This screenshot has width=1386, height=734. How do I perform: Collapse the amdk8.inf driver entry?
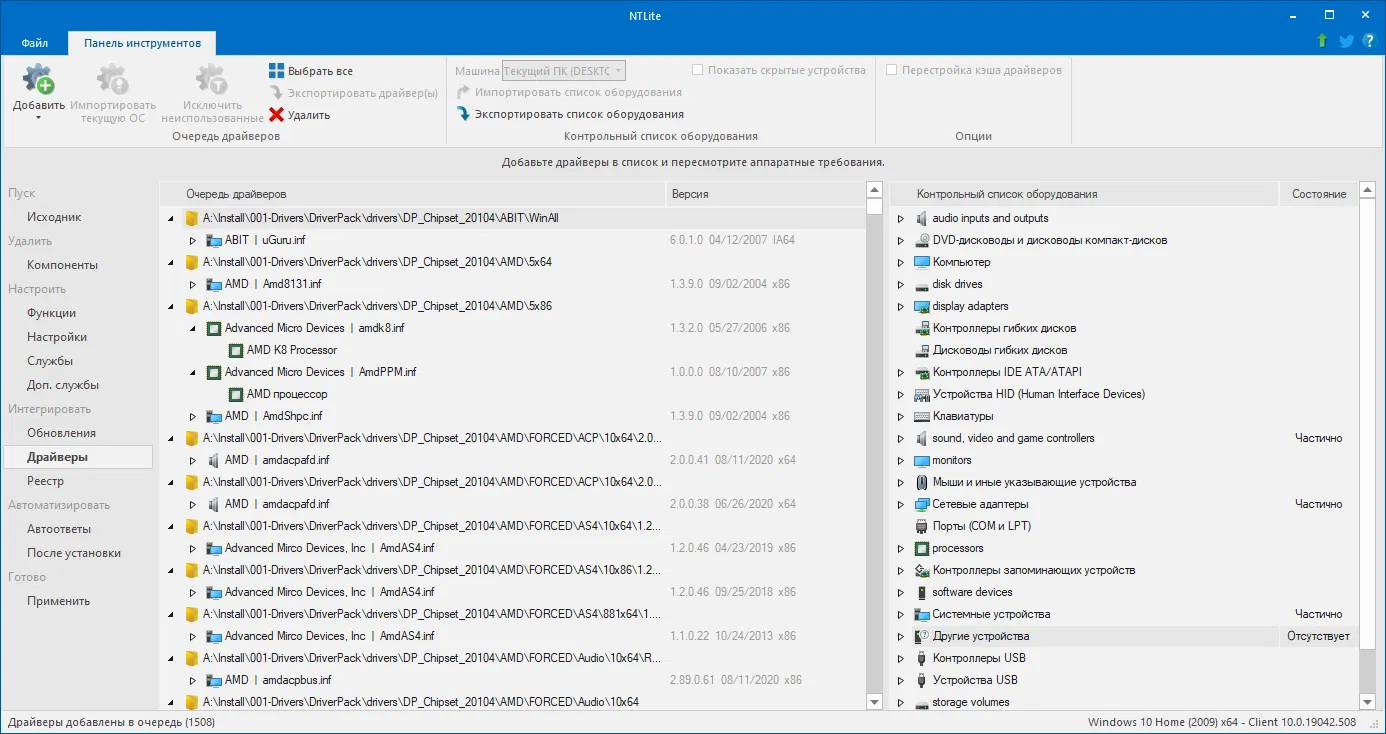point(192,328)
